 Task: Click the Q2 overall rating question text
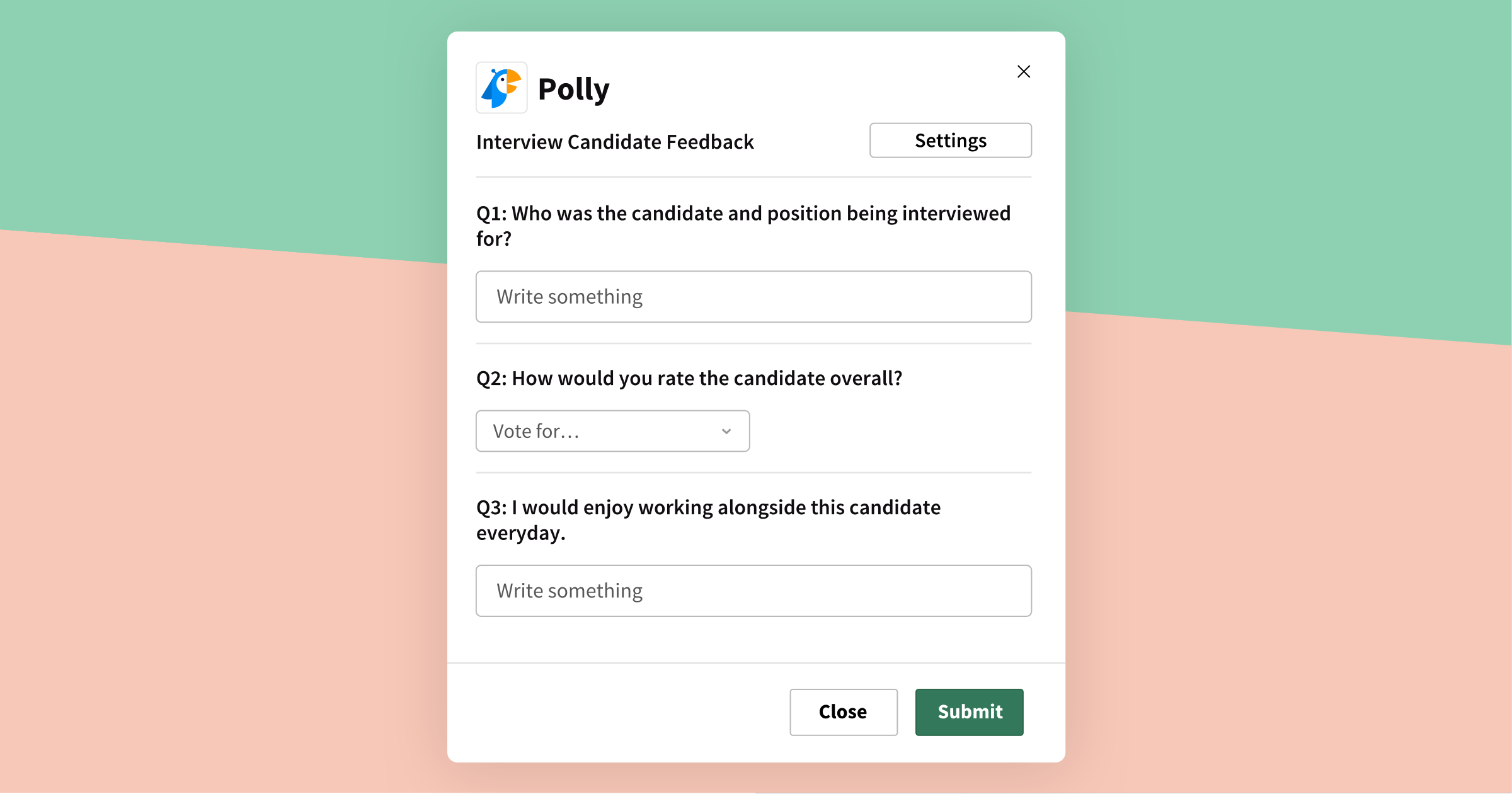[689, 378]
